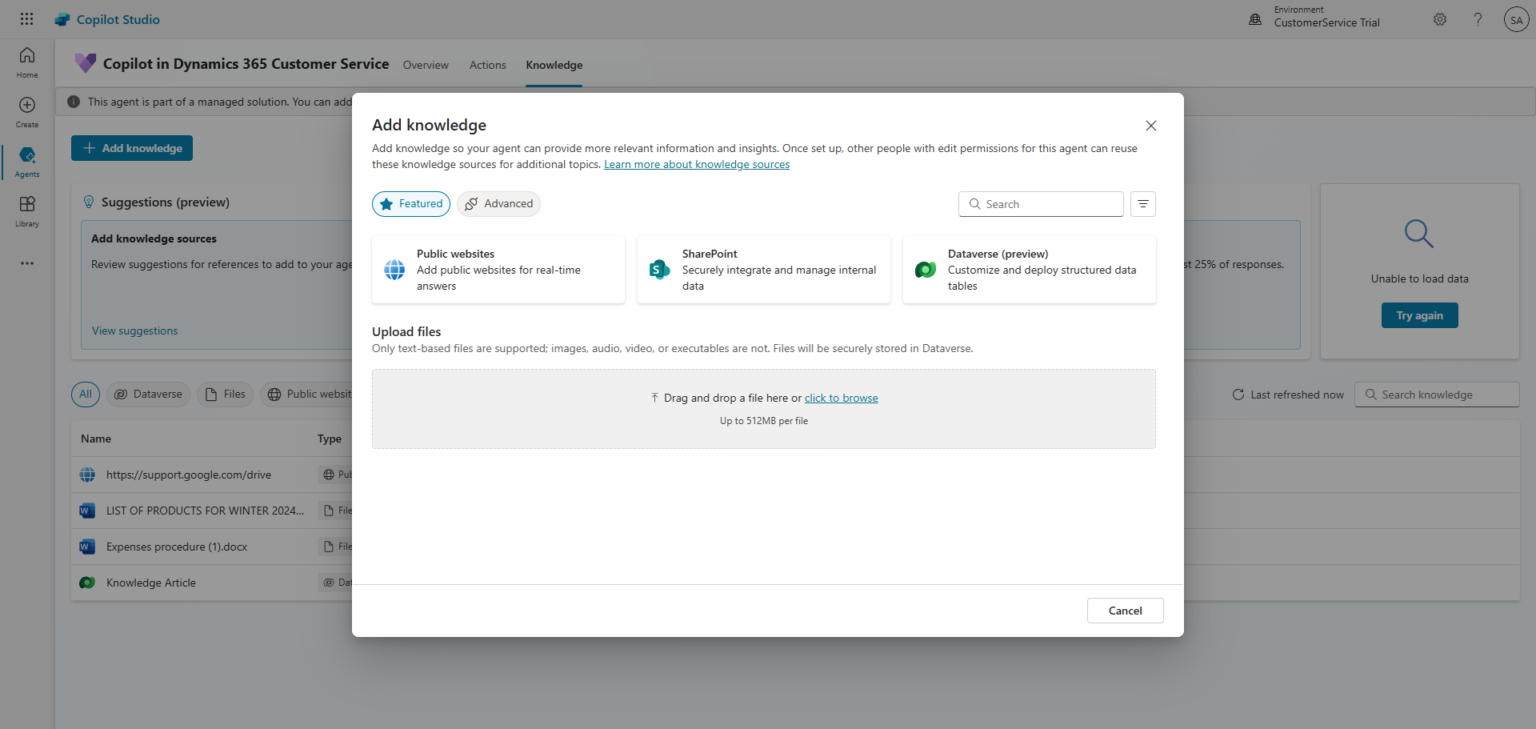Open the filter dropdown beside search
1536x729 pixels.
[1143, 203]
